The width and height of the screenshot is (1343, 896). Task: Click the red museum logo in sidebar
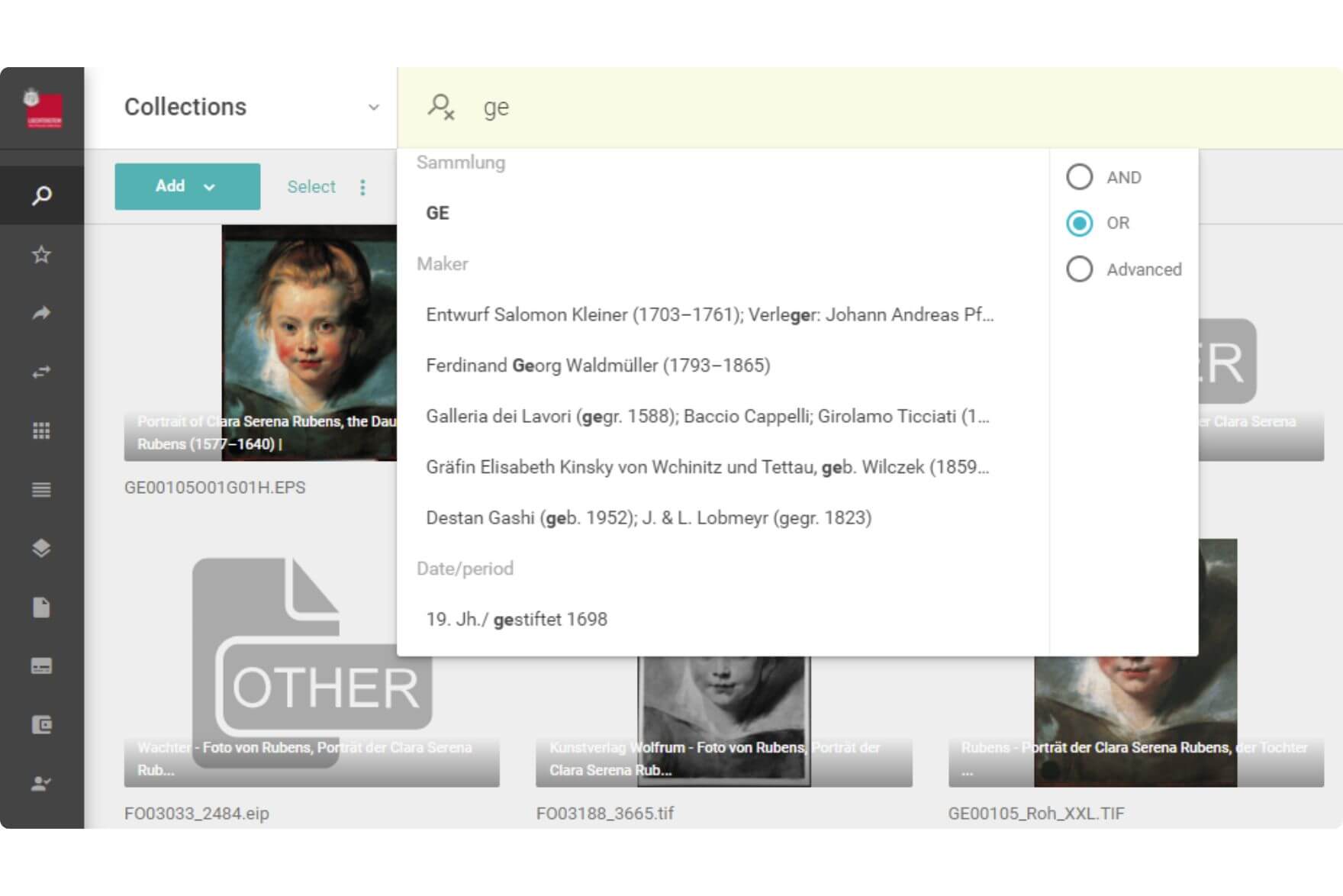tap(43, 109)
